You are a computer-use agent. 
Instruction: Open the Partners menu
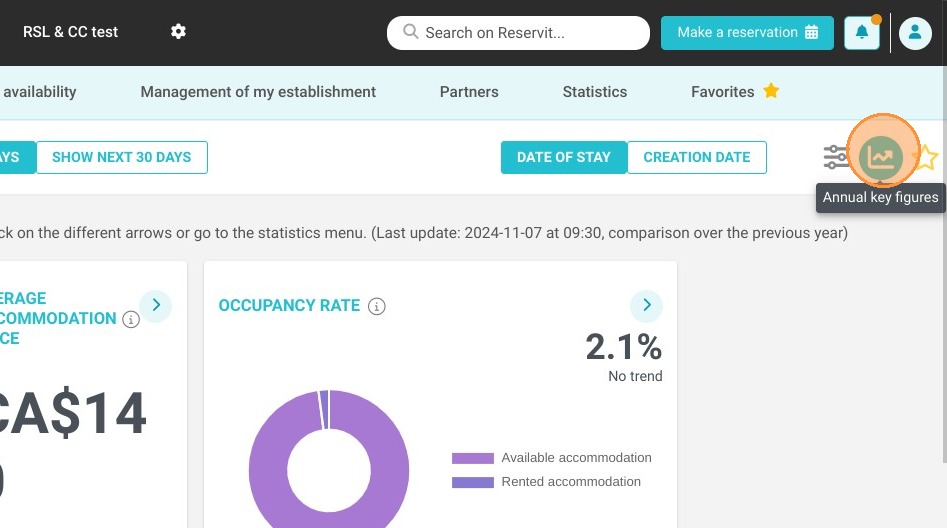pyautogui.click(x=469, y=92)
